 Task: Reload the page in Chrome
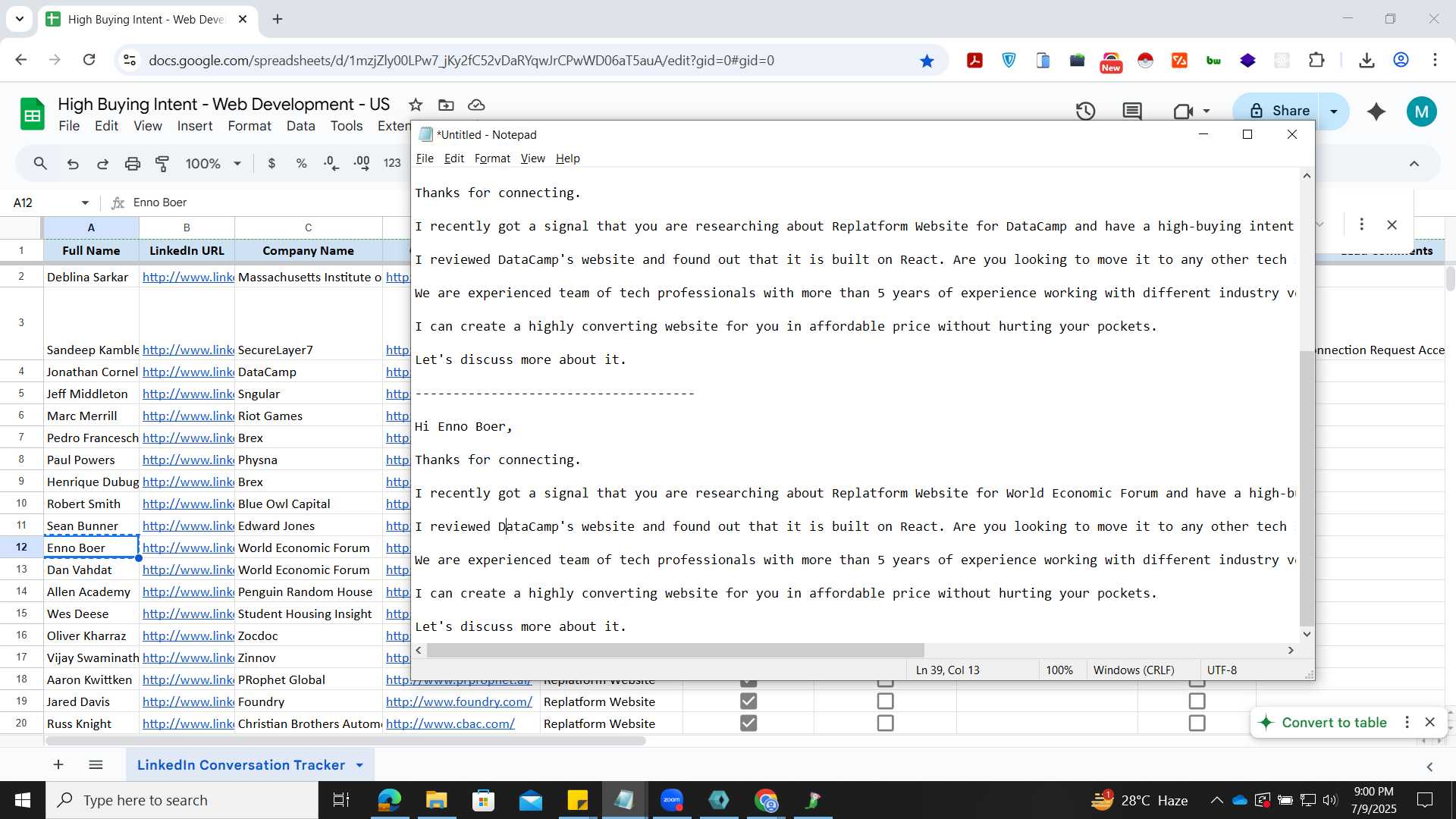[89, 60]
